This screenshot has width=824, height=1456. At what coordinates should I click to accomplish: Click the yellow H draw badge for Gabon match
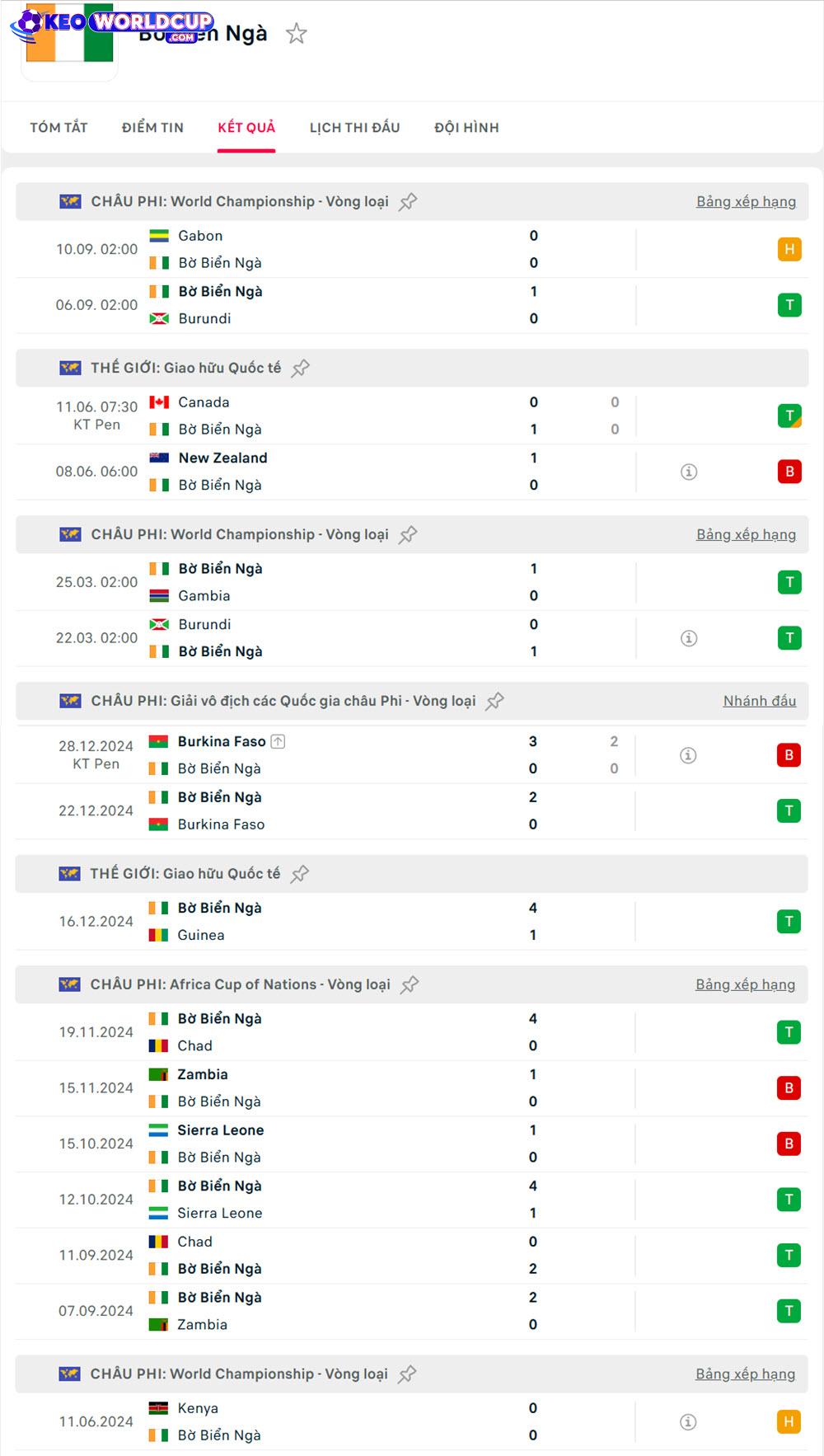pos(789,249)
